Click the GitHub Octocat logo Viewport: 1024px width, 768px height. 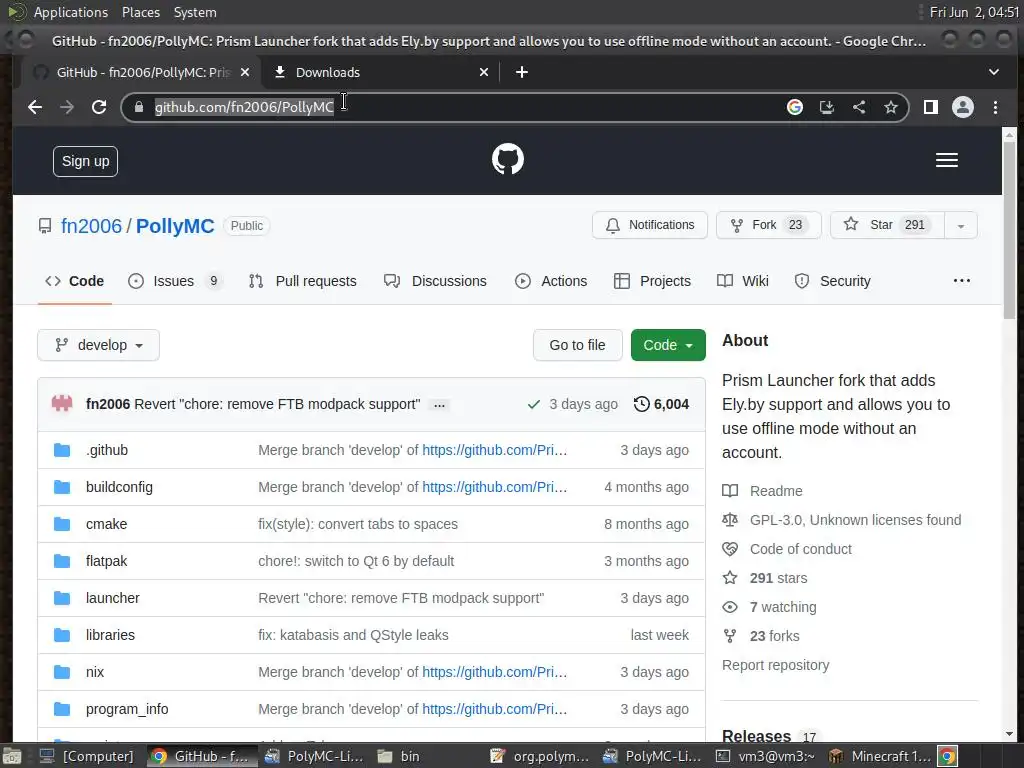point(507,159)
